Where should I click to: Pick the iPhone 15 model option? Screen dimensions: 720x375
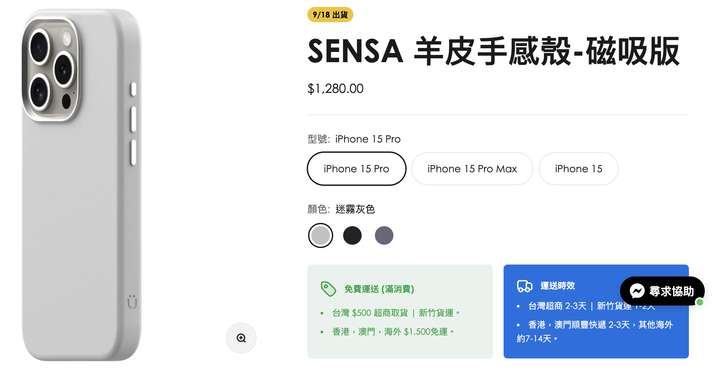(578, 168)
